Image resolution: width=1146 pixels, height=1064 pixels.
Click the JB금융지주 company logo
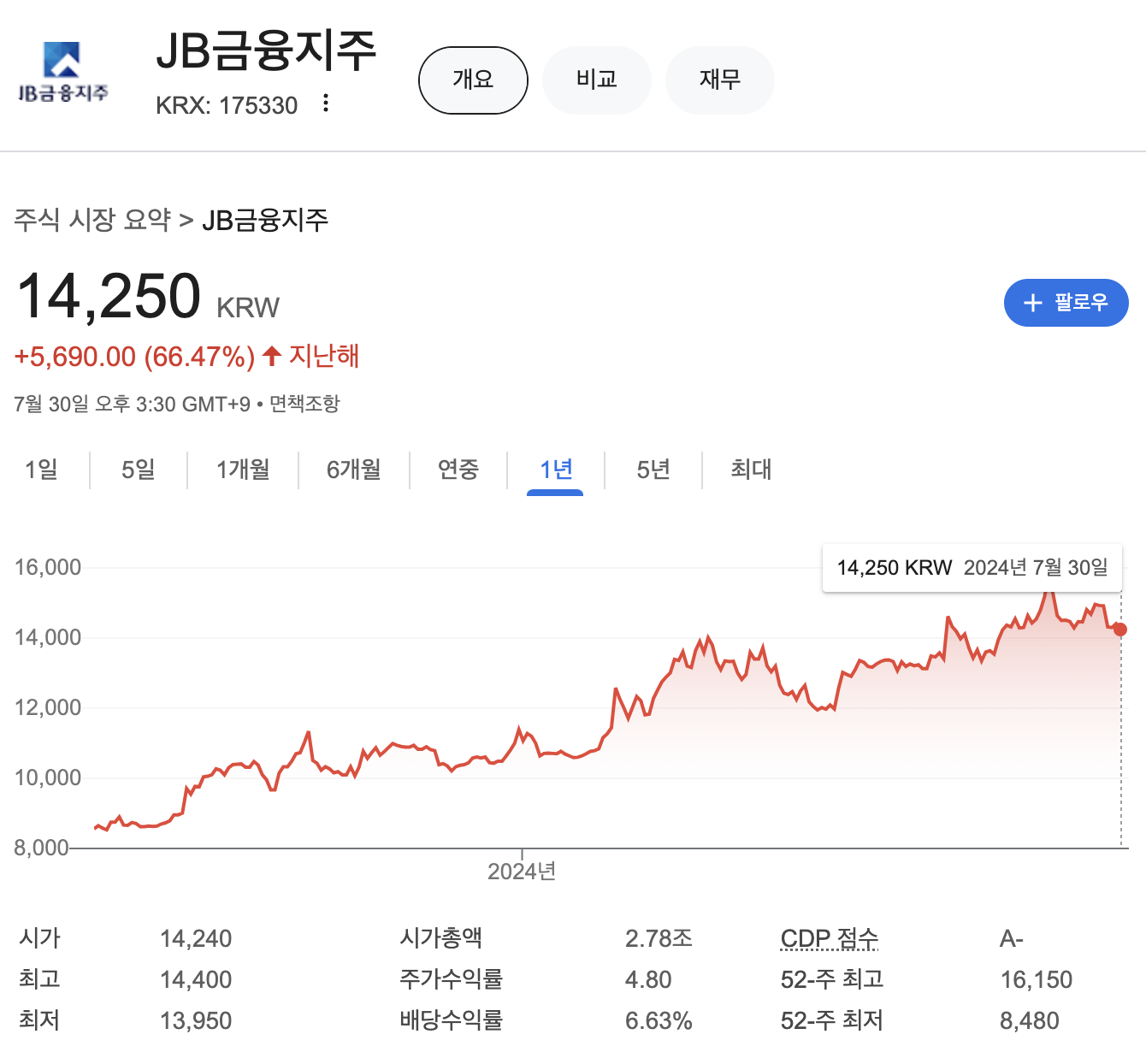[x=62, y=72]
